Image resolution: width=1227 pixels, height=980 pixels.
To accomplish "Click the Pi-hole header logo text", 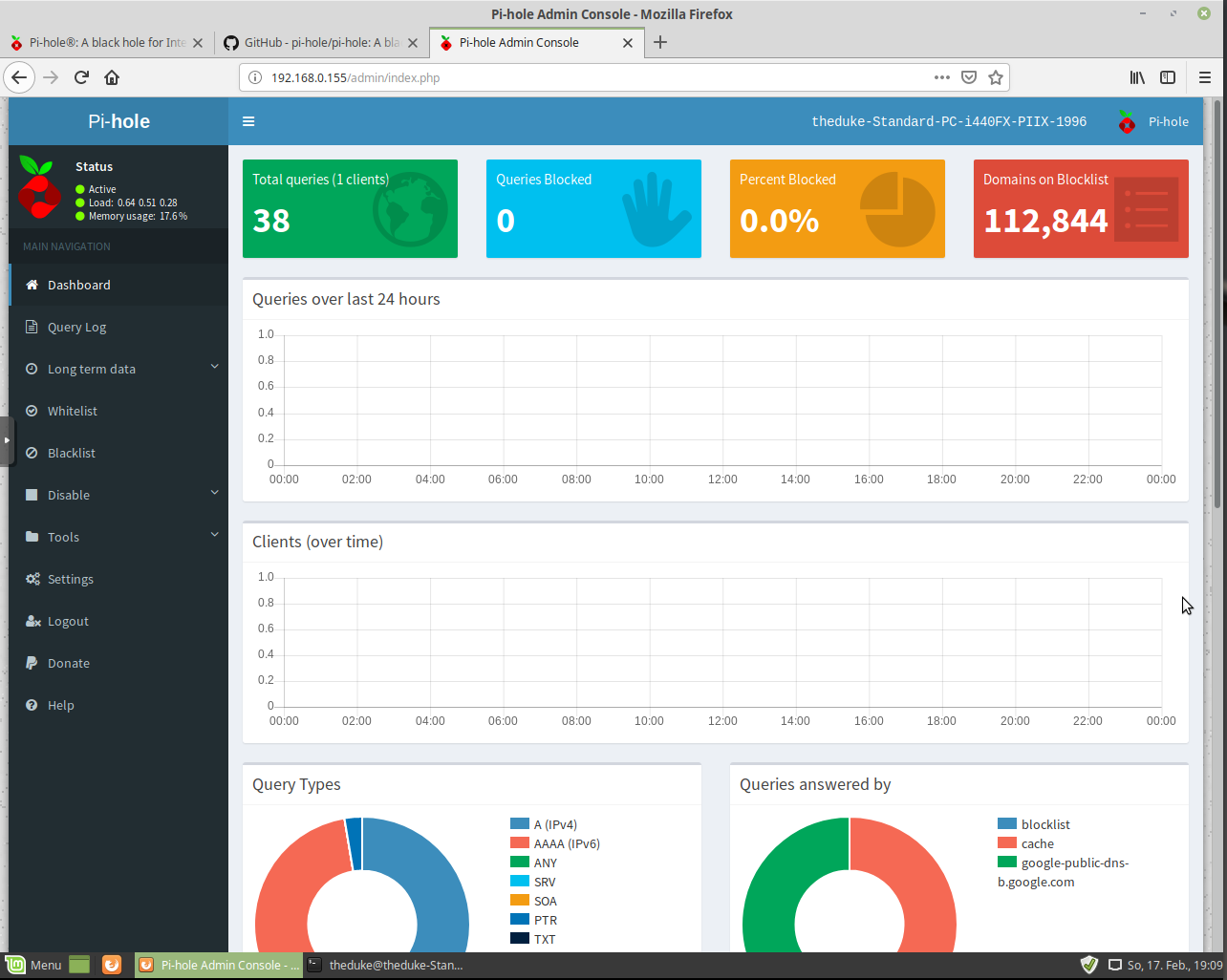I will [118, 121].
